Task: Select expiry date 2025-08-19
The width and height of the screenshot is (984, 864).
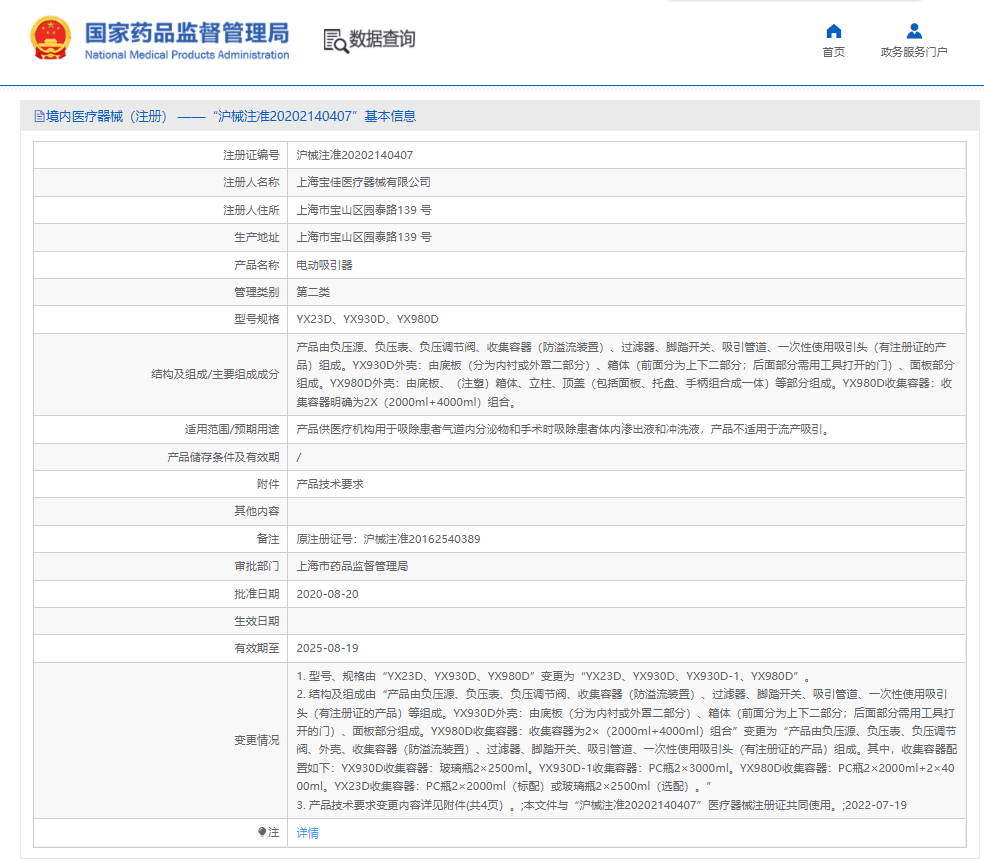Action: coord(328,648)
